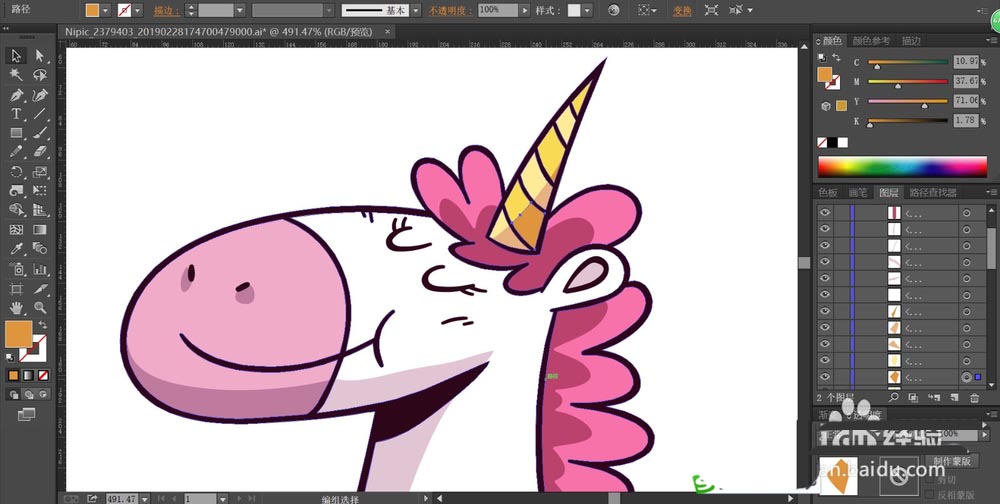Open the opacity slider arrow beside 100%
This screenshot has width=1000, height=504.
[x=525, y=10]
